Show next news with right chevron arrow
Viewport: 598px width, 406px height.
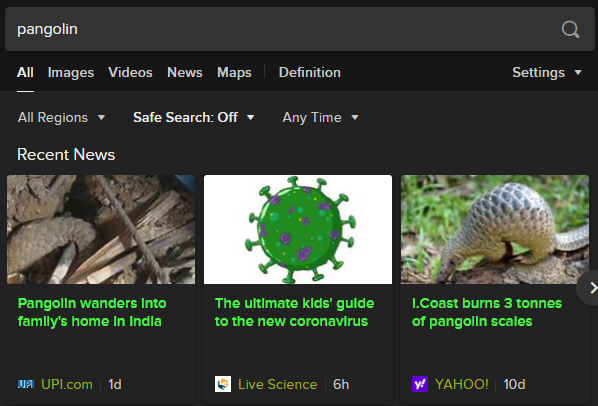point(590,288)
